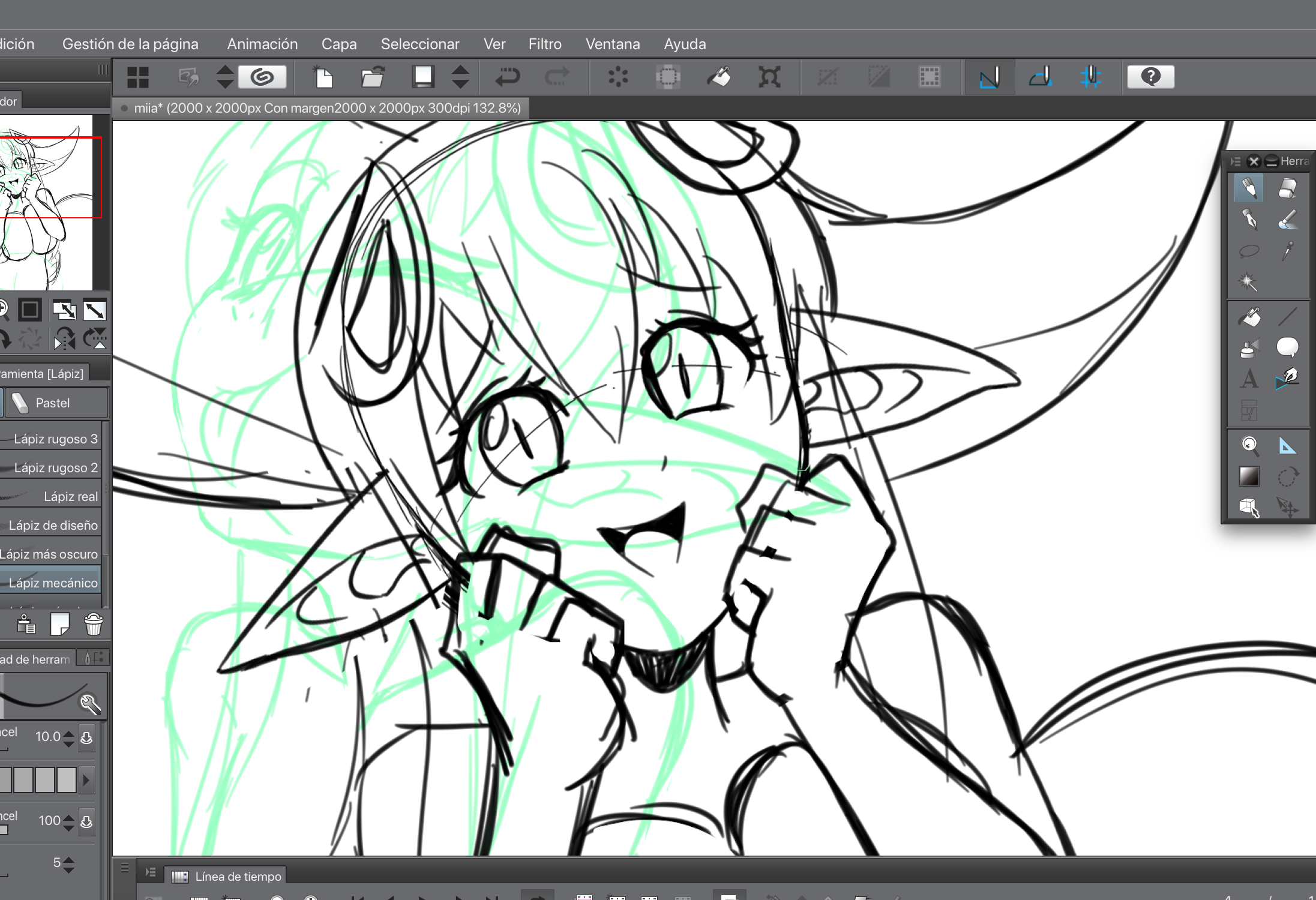Increase brush size stepper value
The width and height of the screenshot is (1316, 900).
(69, 733)
